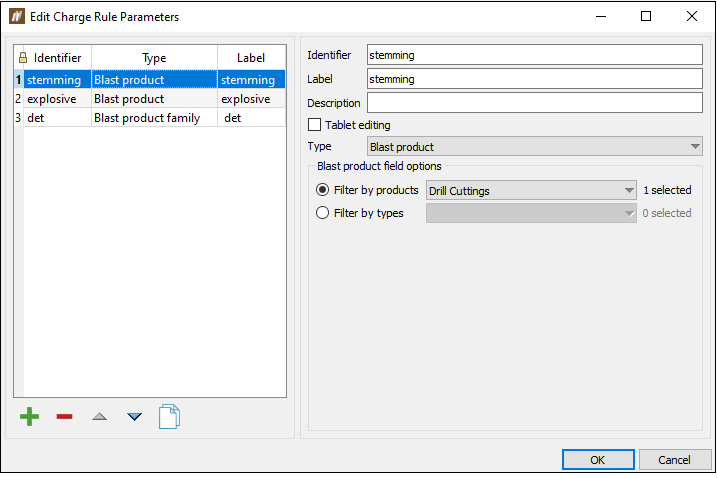717x478 pixels.
Task: Open the Drill Cuttings products dropdown
Action: point(531,190)
